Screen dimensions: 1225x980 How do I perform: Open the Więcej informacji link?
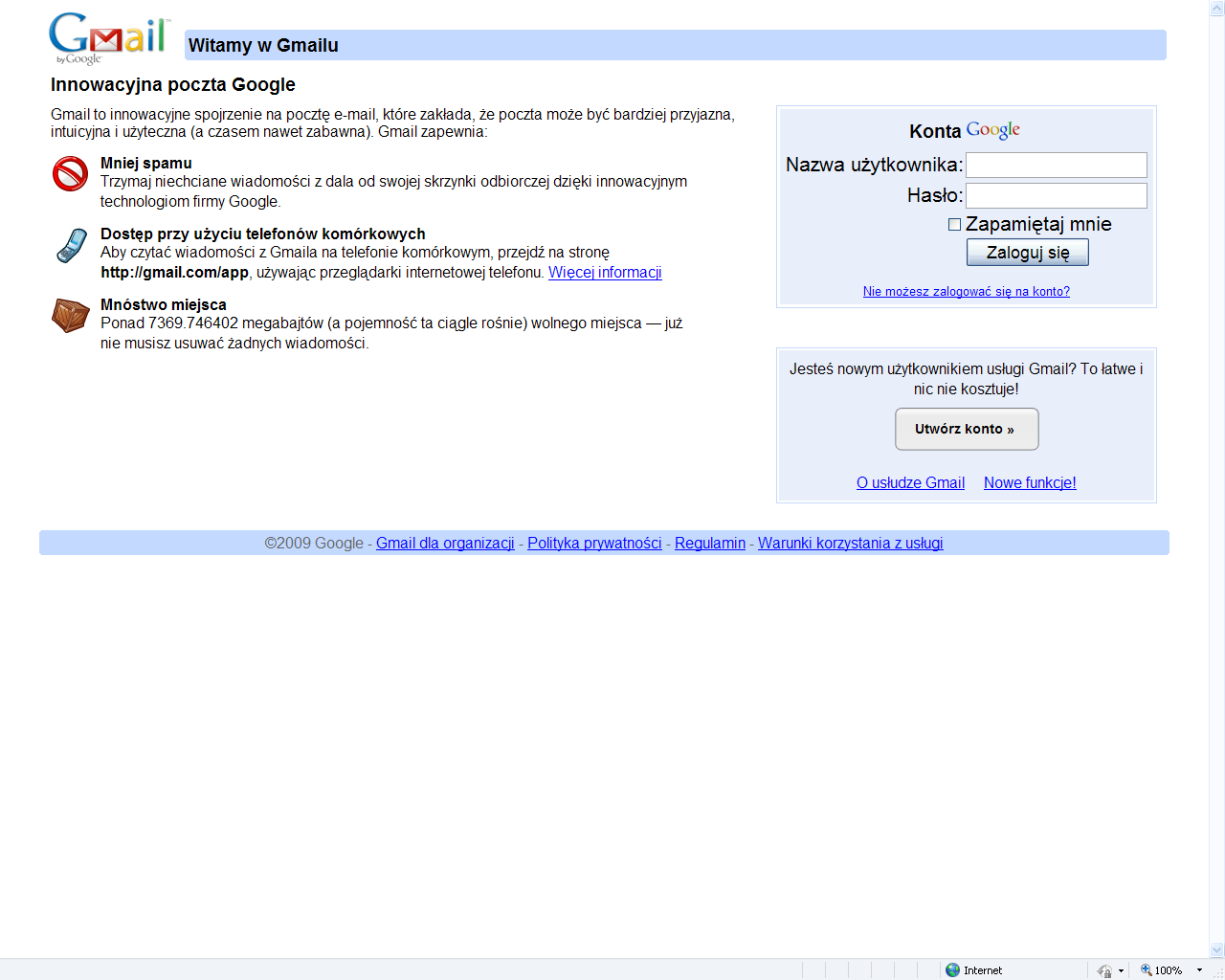(605, 273)
